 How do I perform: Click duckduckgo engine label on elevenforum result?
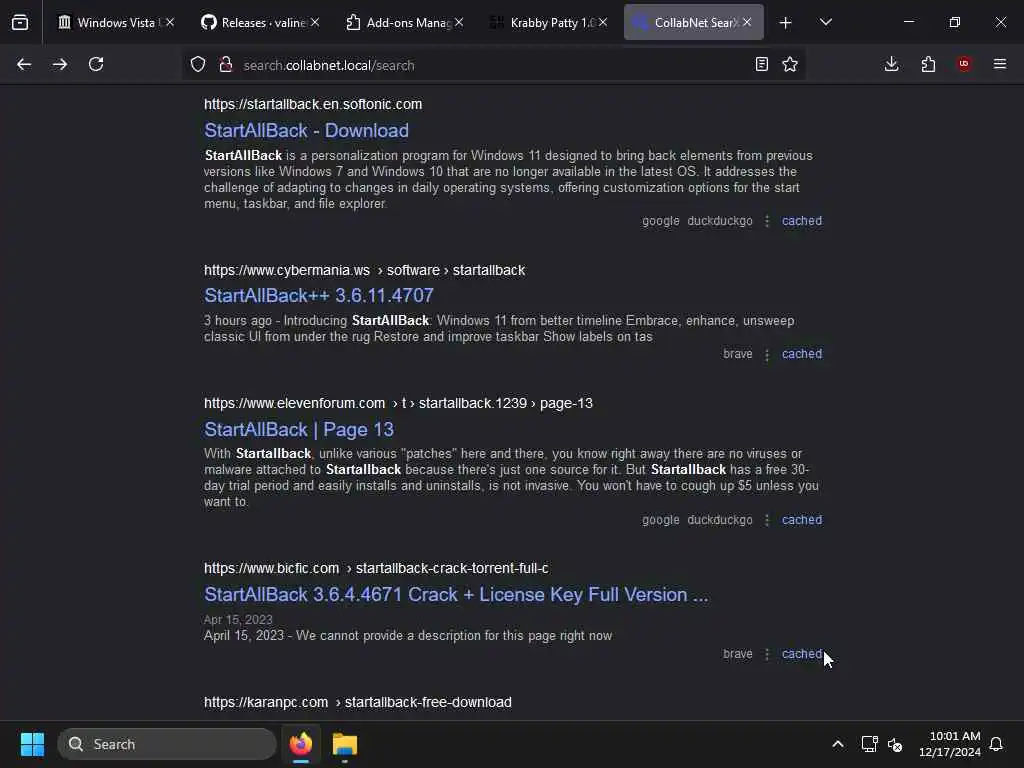pos(720,520)
